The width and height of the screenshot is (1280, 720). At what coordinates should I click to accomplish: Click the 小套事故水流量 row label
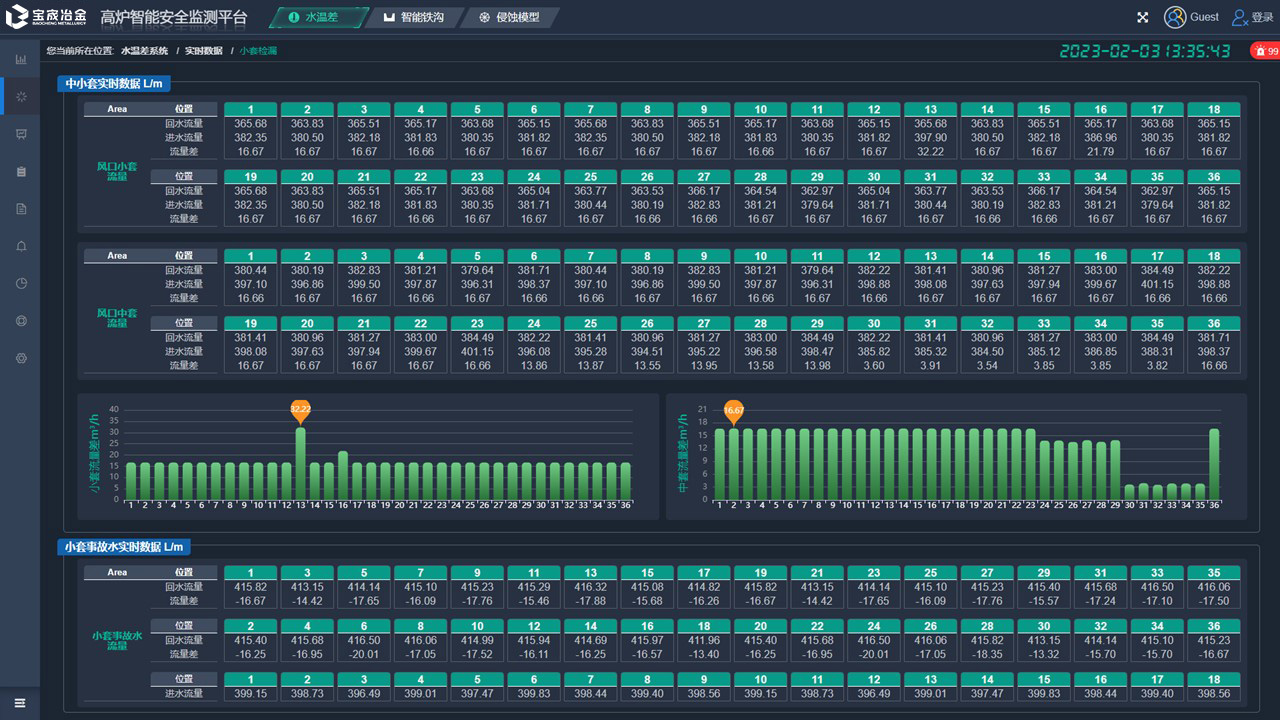(117, 640)
